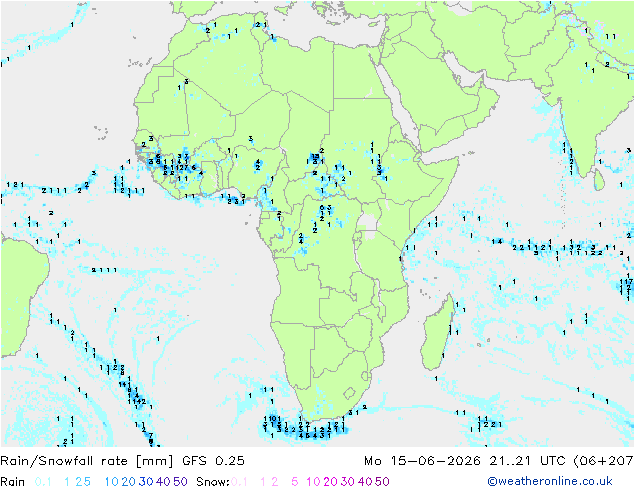The height and width of the screenshot is (490, 634).
Task: Click the "117" rainfall value at the right edge
Action: (626, 281)
